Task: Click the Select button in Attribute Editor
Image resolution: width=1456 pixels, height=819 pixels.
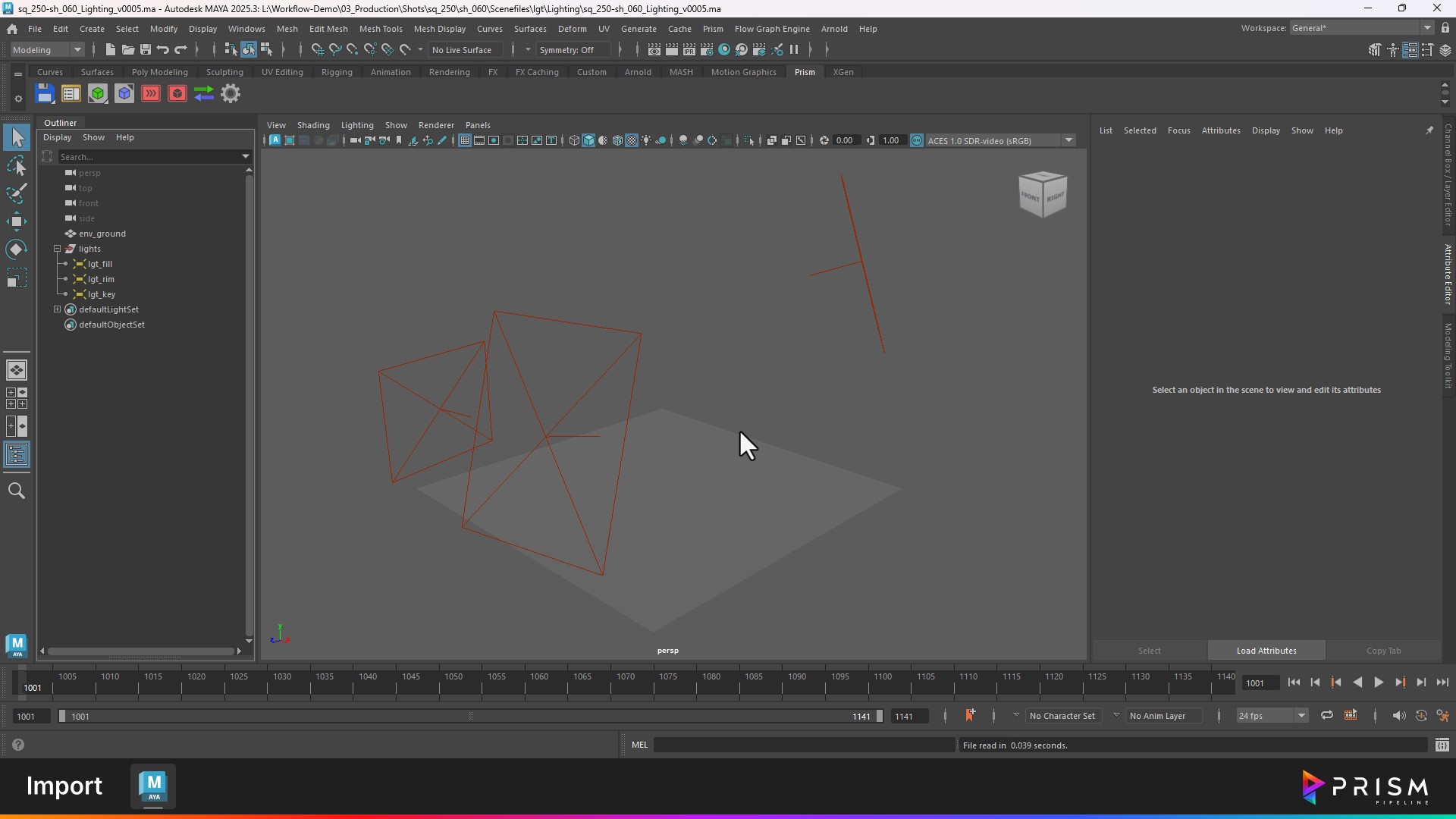Action: tap(1149, 651)
